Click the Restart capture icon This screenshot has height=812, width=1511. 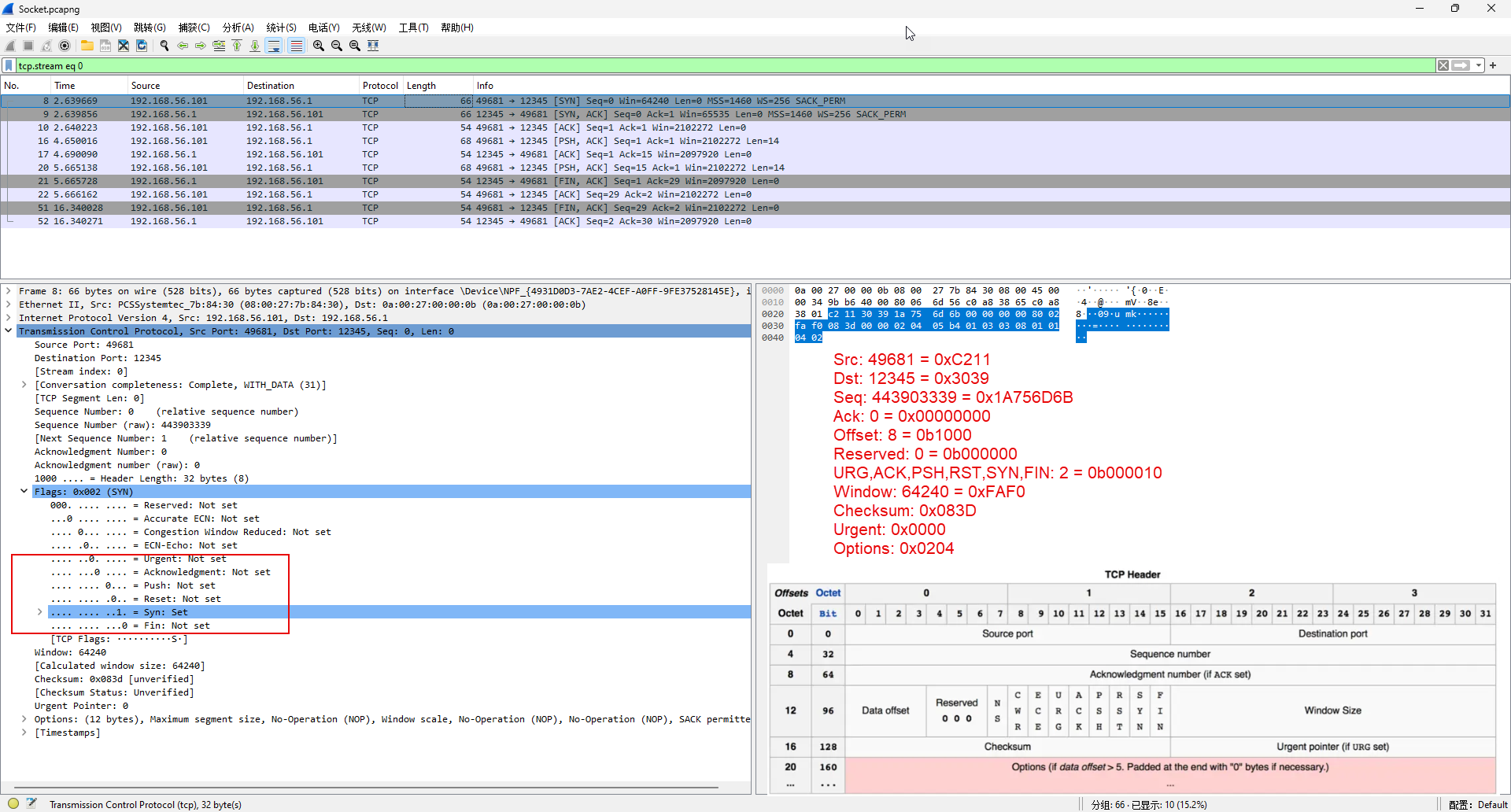(x=46, y=46)
